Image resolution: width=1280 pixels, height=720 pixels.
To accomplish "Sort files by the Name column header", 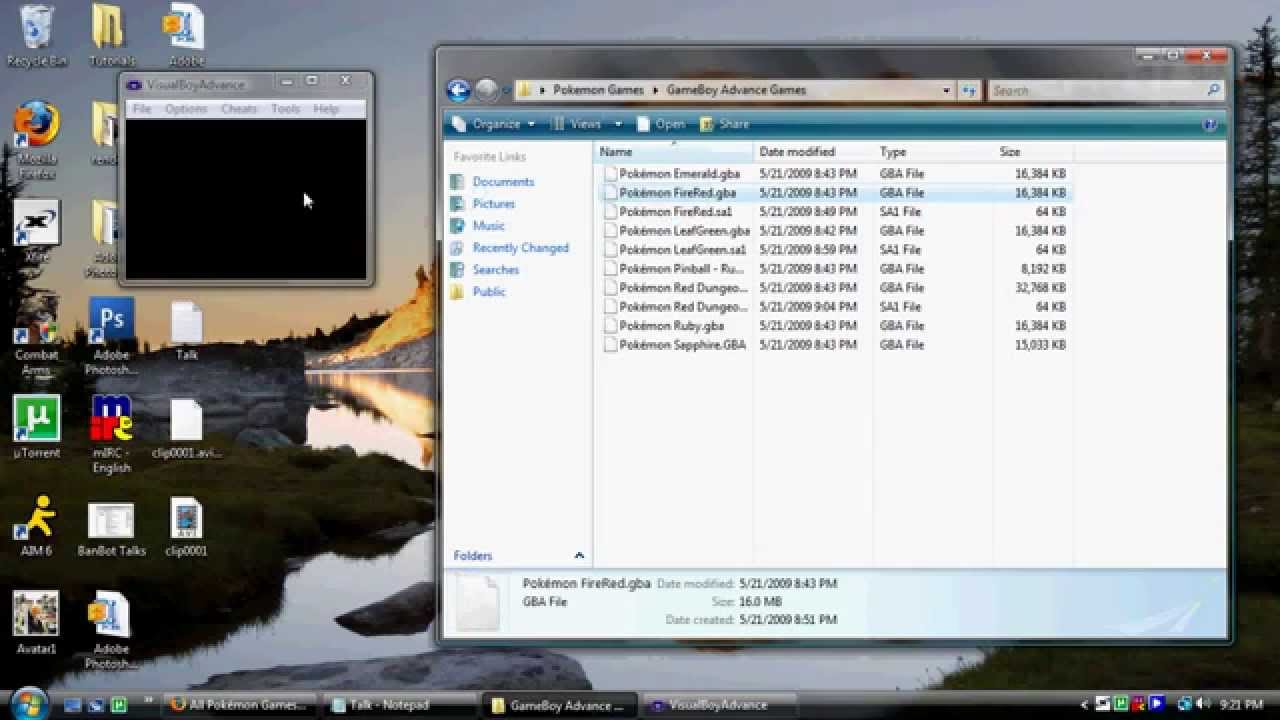I will [x=674, y=152].
